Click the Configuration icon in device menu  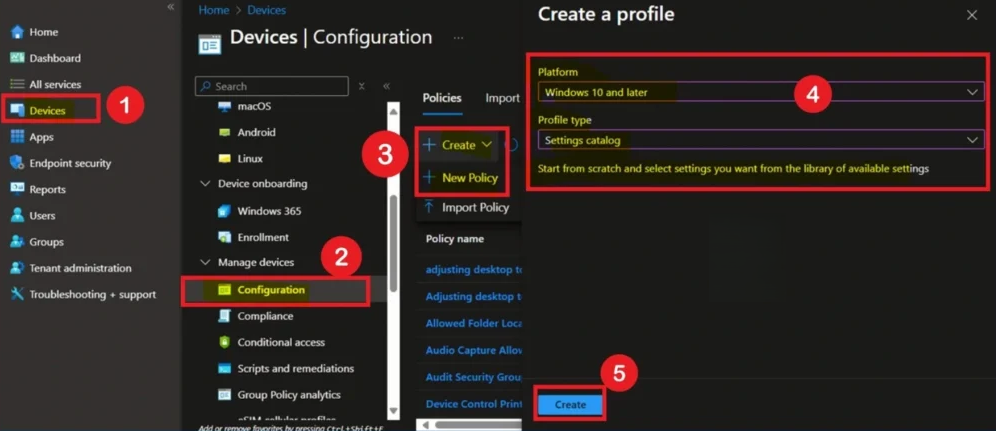click(224, 289)
